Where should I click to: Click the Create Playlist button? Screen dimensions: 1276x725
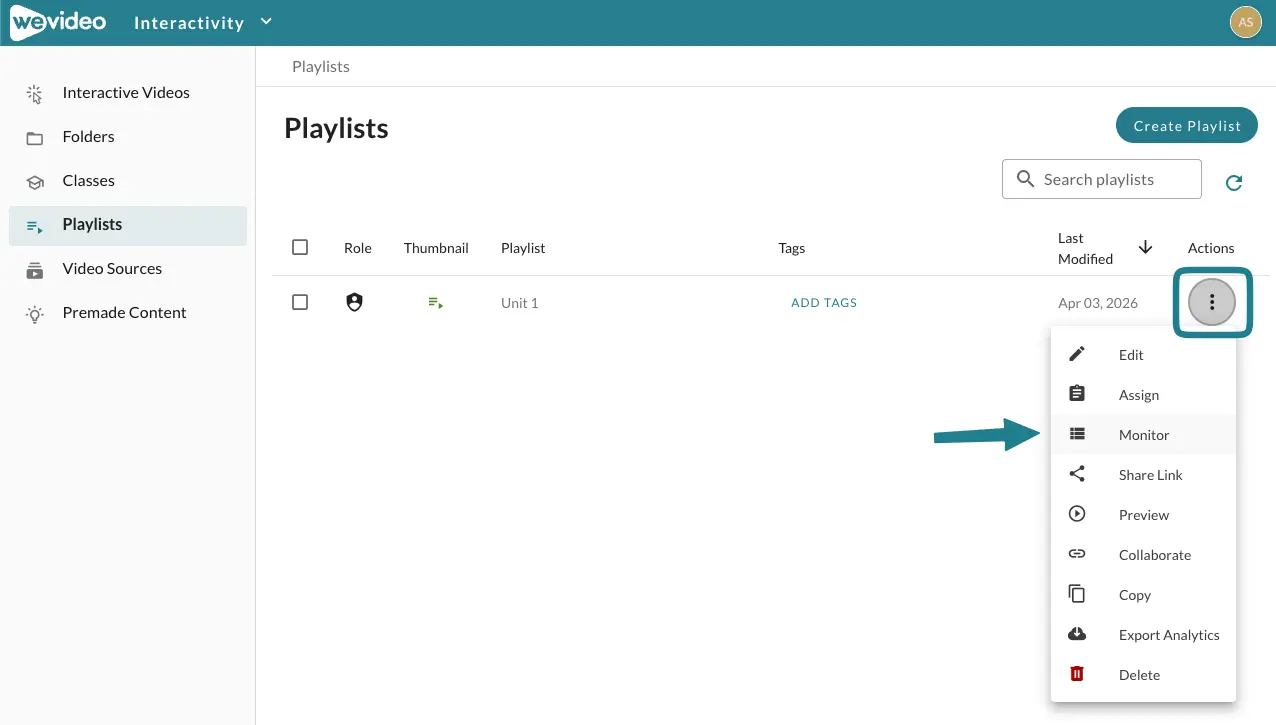click(x=1187, y=126)
